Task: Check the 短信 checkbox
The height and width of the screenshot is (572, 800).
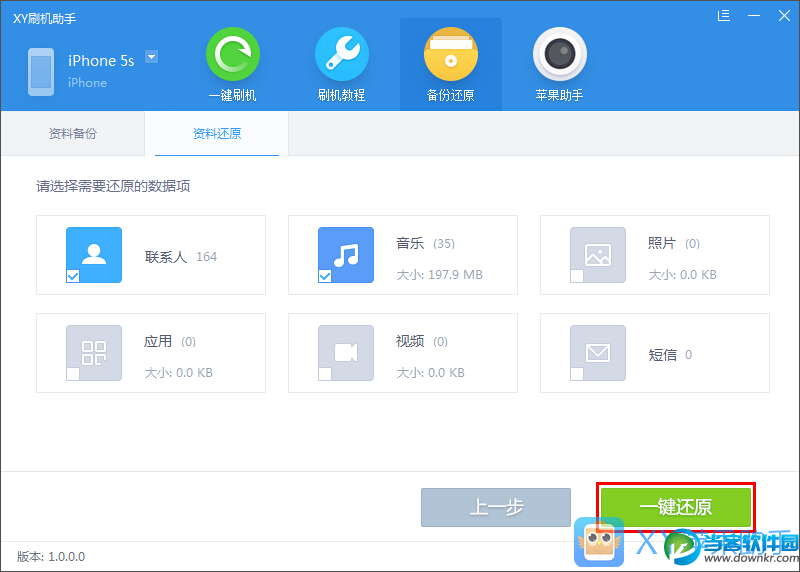Action: point(577,374)
